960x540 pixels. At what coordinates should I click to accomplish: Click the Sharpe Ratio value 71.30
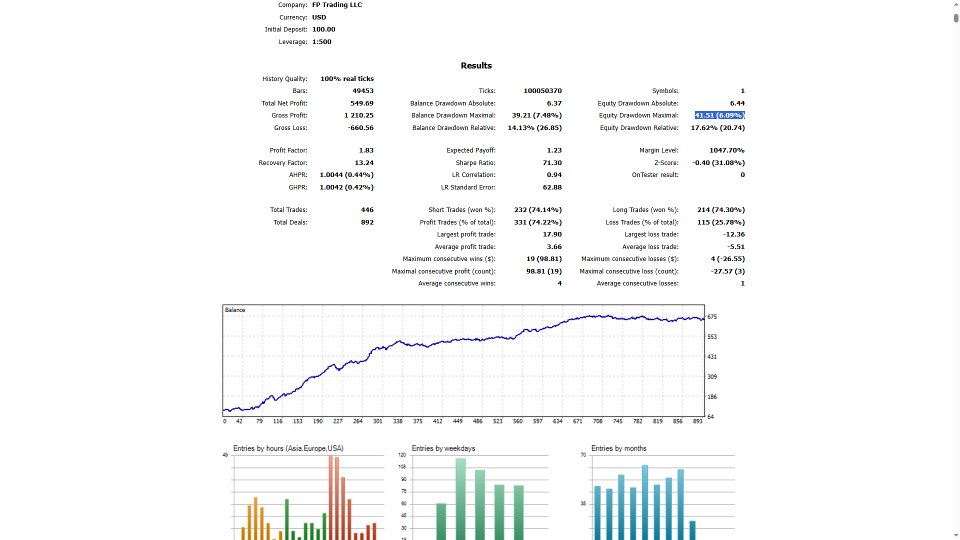pos(552,163)
